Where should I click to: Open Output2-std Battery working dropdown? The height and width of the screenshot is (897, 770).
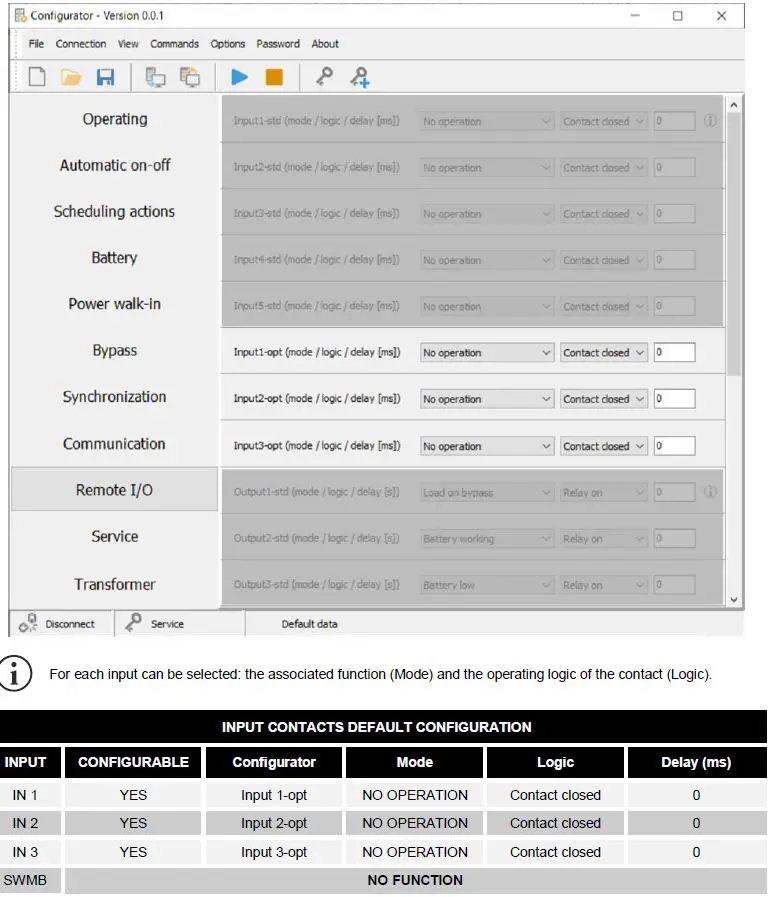[487, 538]
